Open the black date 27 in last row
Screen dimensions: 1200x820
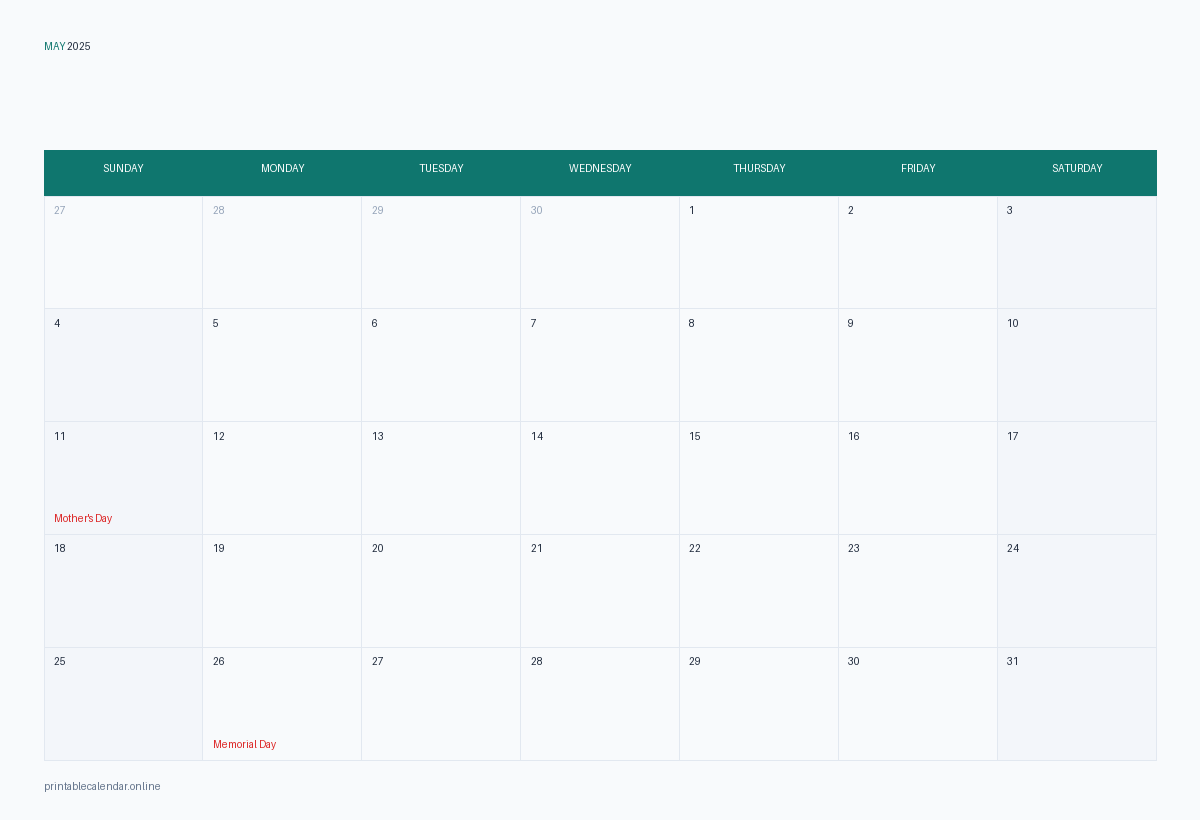pos(378,662)
